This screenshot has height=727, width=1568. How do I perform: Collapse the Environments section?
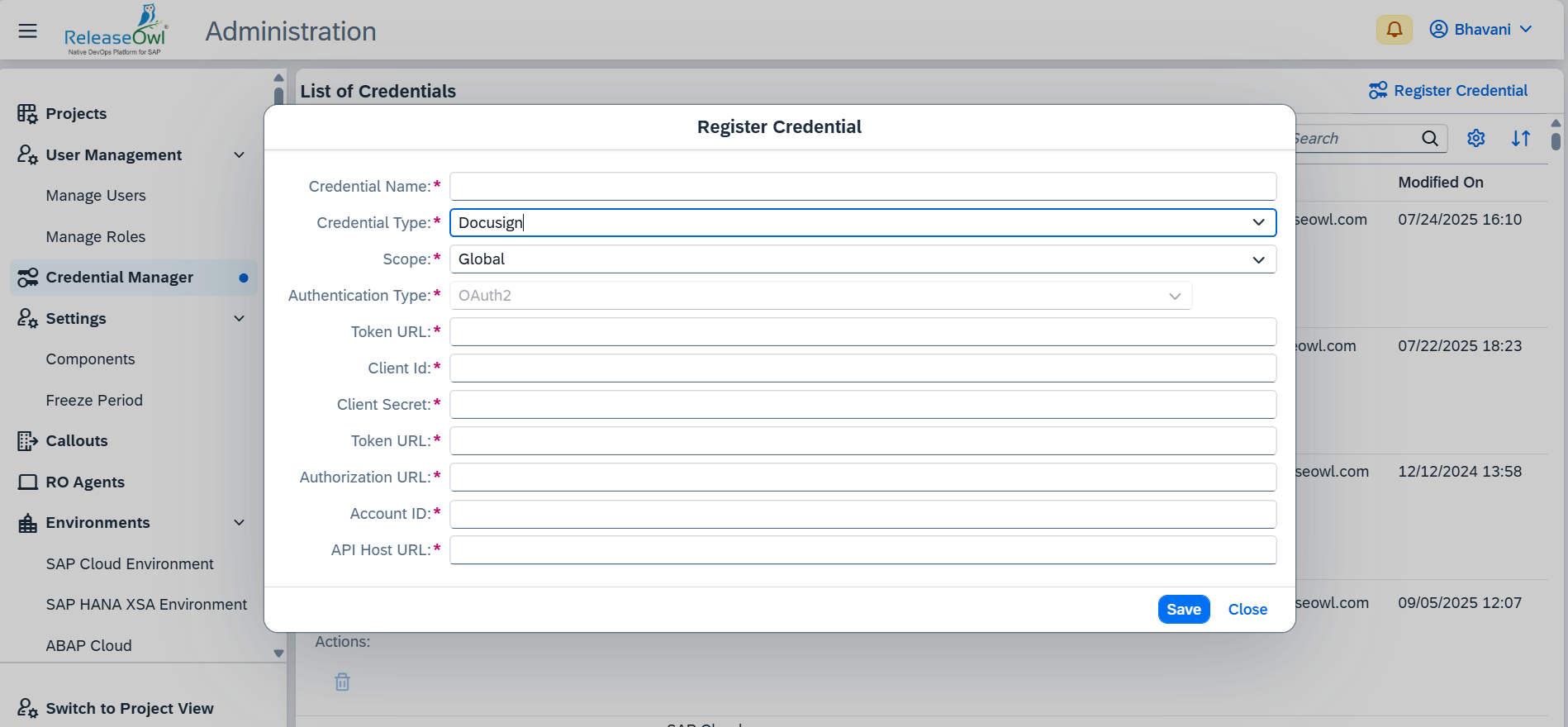(239, 523)
